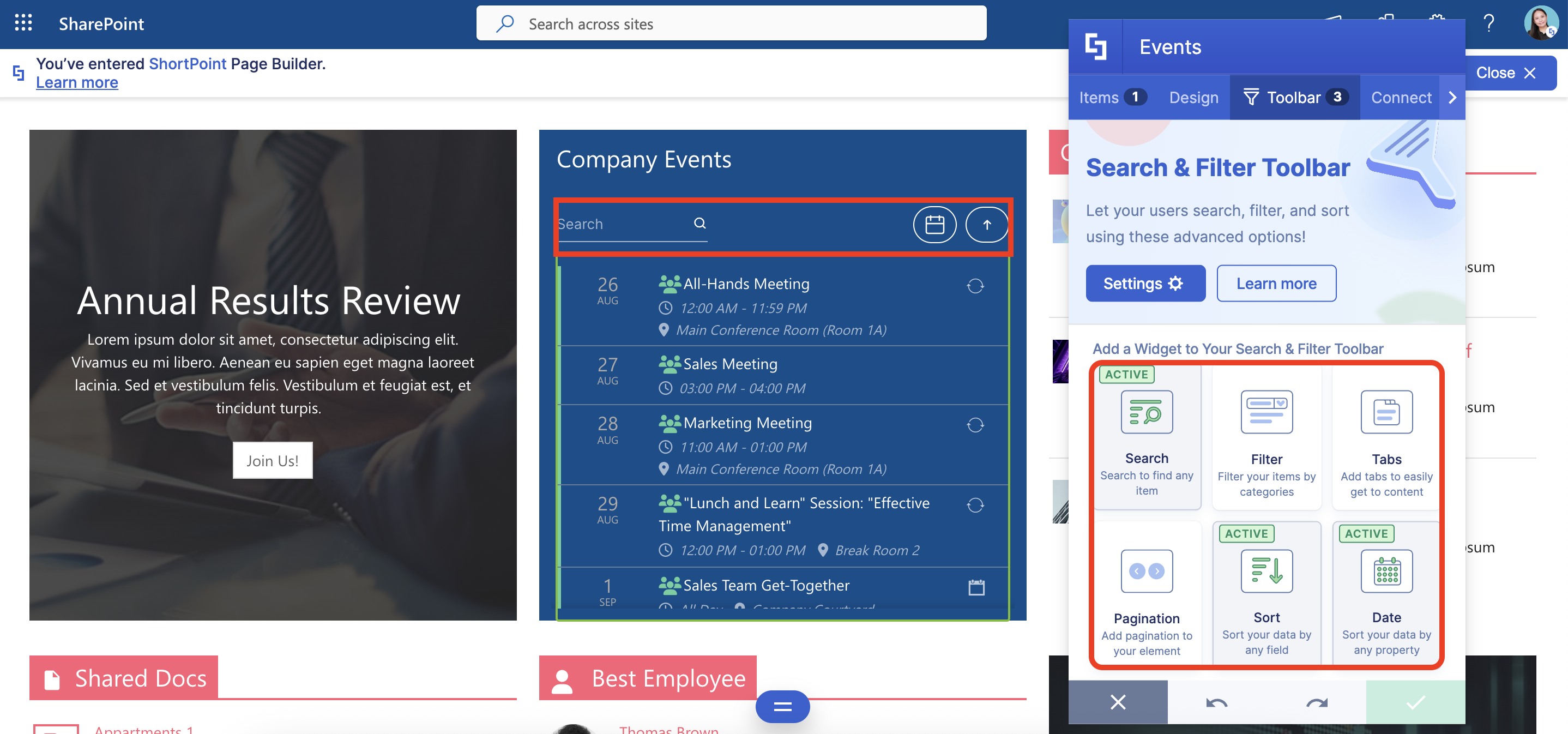Click the refresh icon next to All-Hands Meeting
This screenshot has width=1568, height=734.
975,285
